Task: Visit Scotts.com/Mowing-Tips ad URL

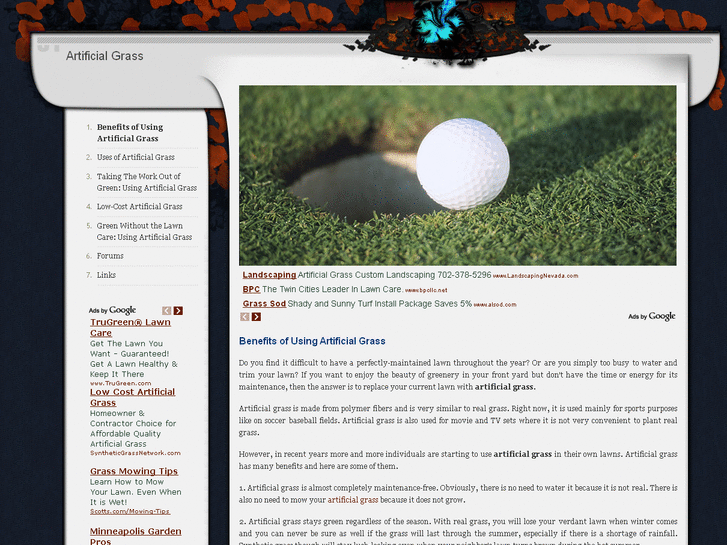Action: pos(130,511)
